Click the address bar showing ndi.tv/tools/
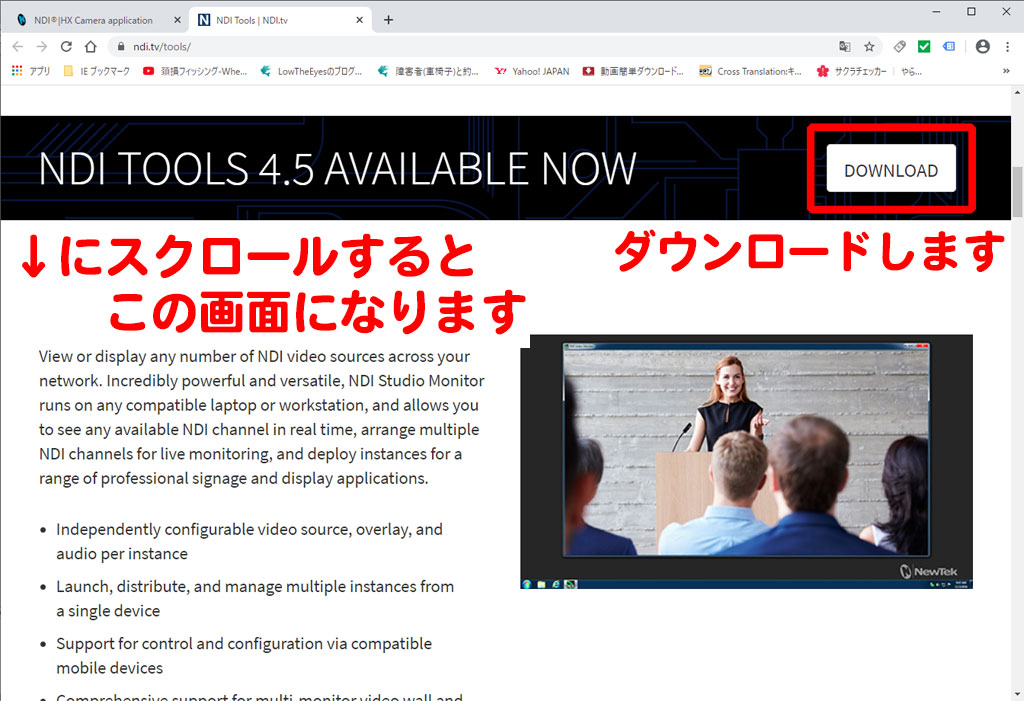This screenshot has width=1024, height=701. click(450, 46)
